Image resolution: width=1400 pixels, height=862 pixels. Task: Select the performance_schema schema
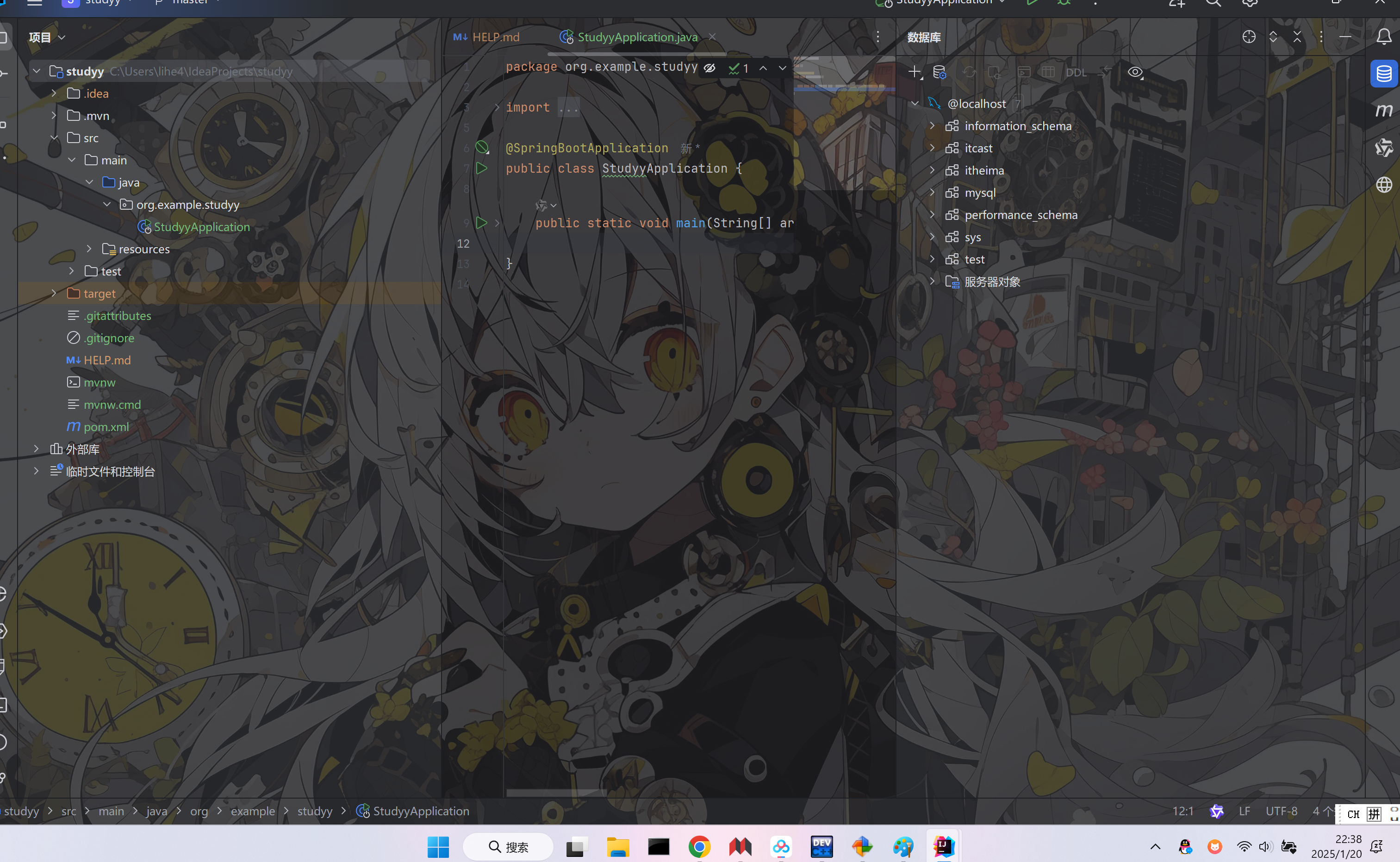click(x=1020, y=214)
